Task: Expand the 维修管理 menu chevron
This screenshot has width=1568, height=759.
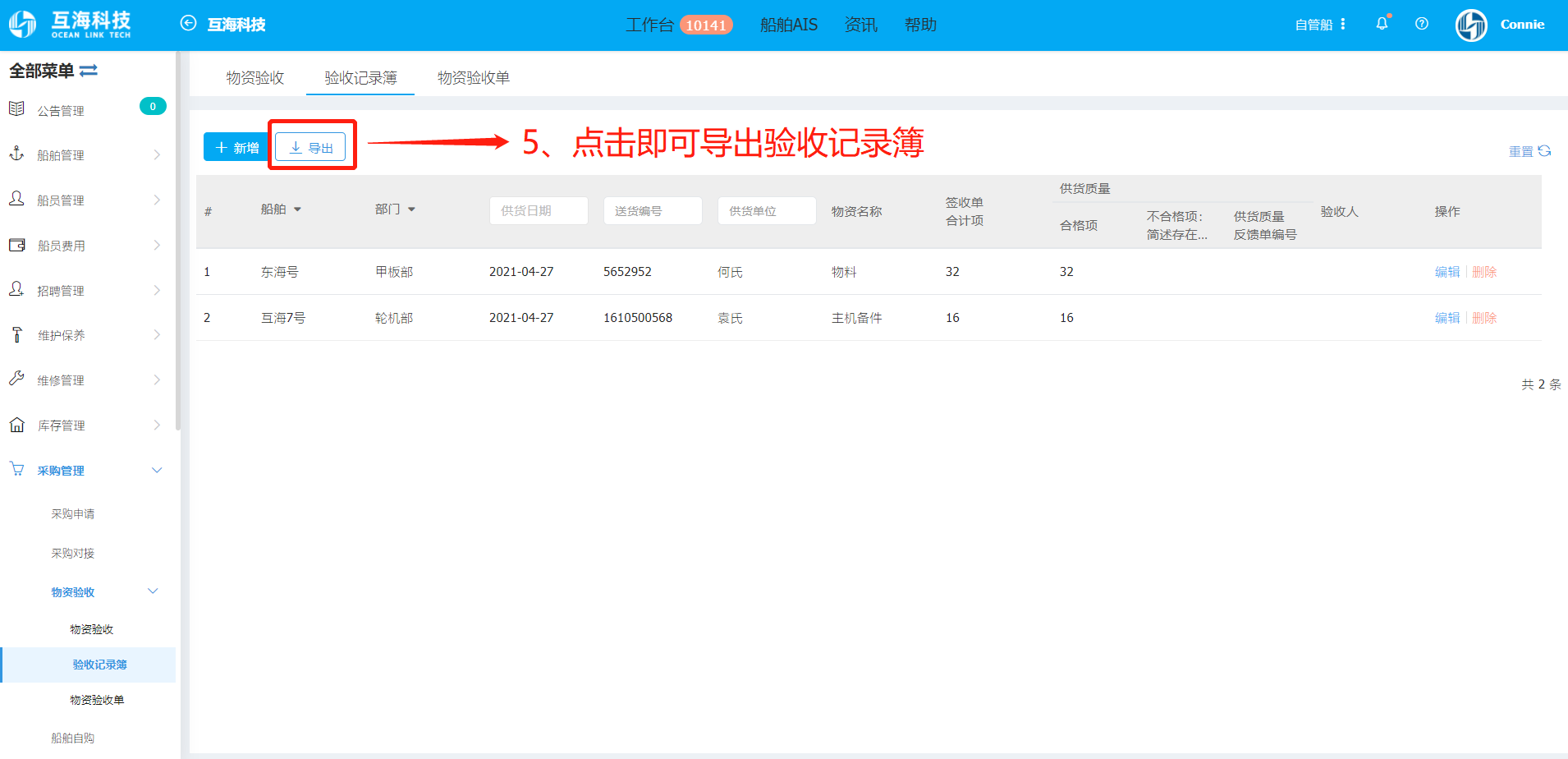Action: pyautogui.click(x=157, y=379)
